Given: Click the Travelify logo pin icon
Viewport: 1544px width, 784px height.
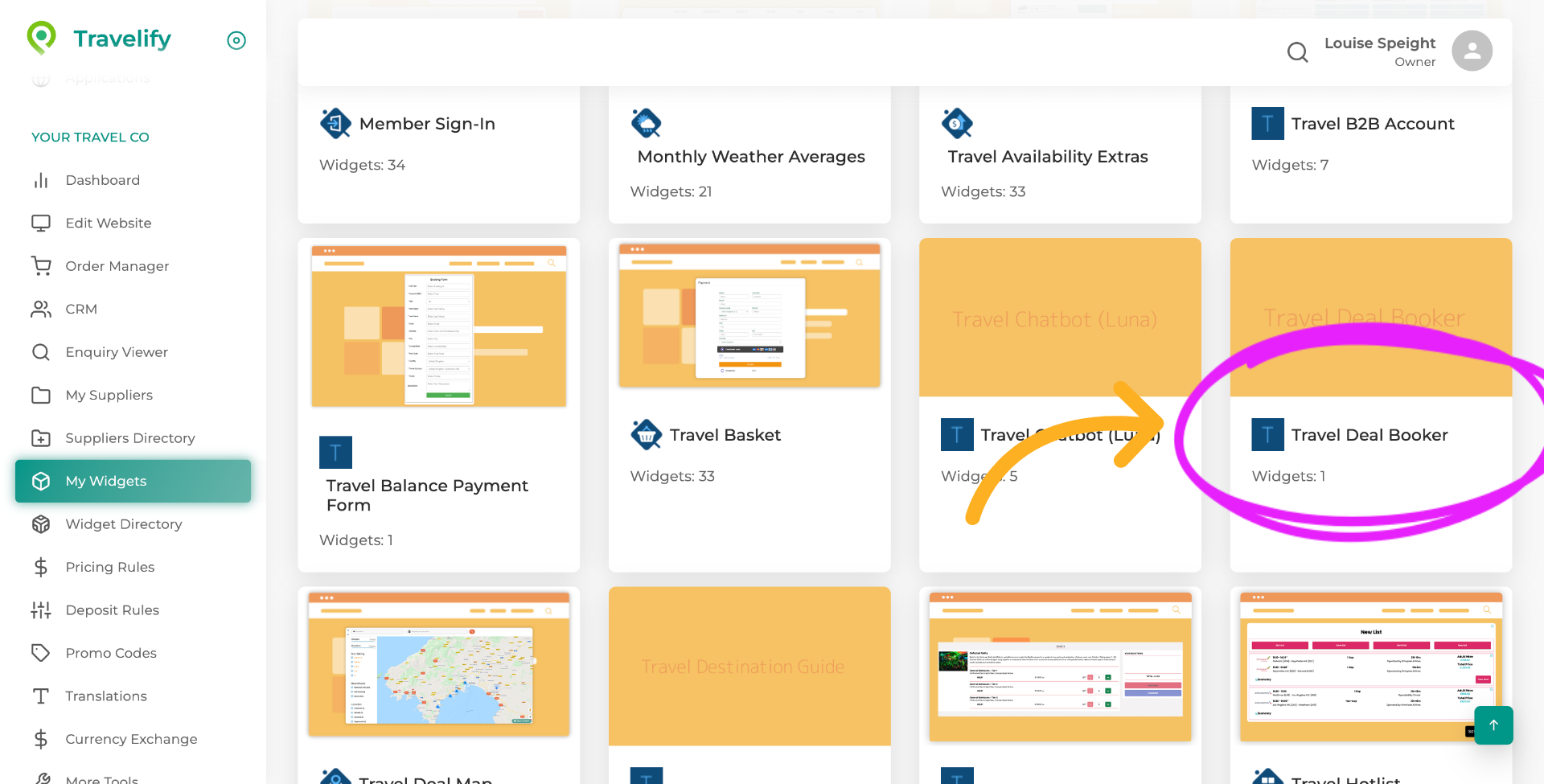Looking at the screenshot, I should 41,38.
